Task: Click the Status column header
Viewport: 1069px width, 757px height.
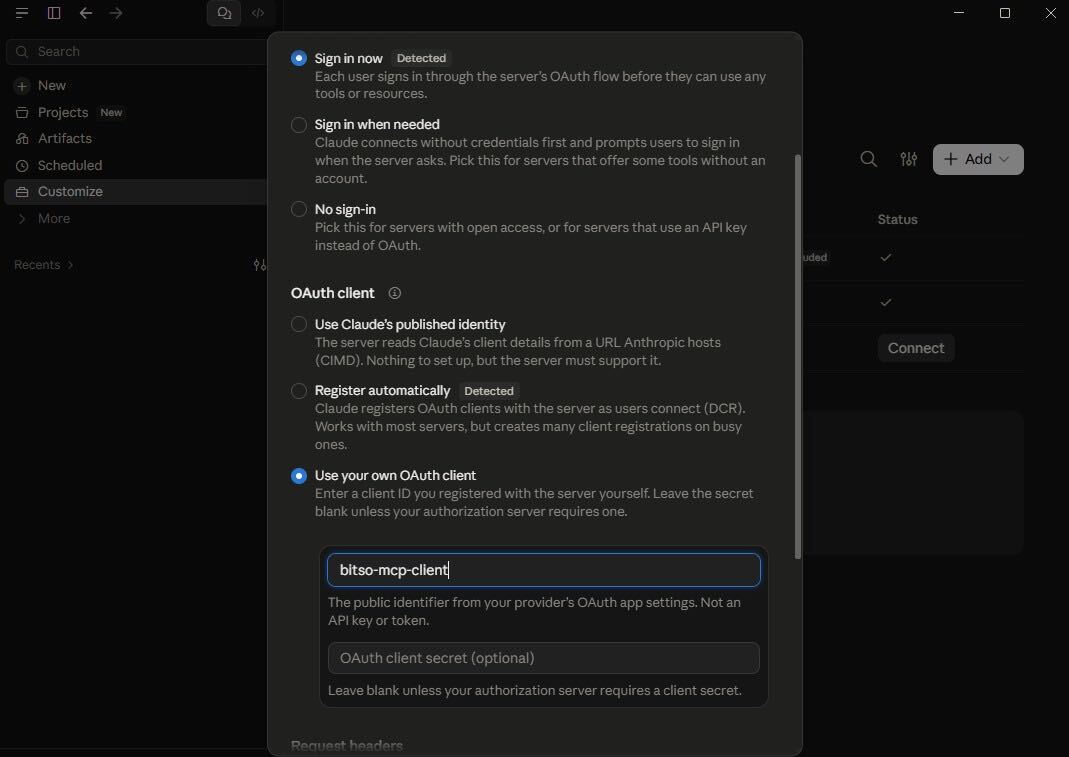Action: (897, 220)
